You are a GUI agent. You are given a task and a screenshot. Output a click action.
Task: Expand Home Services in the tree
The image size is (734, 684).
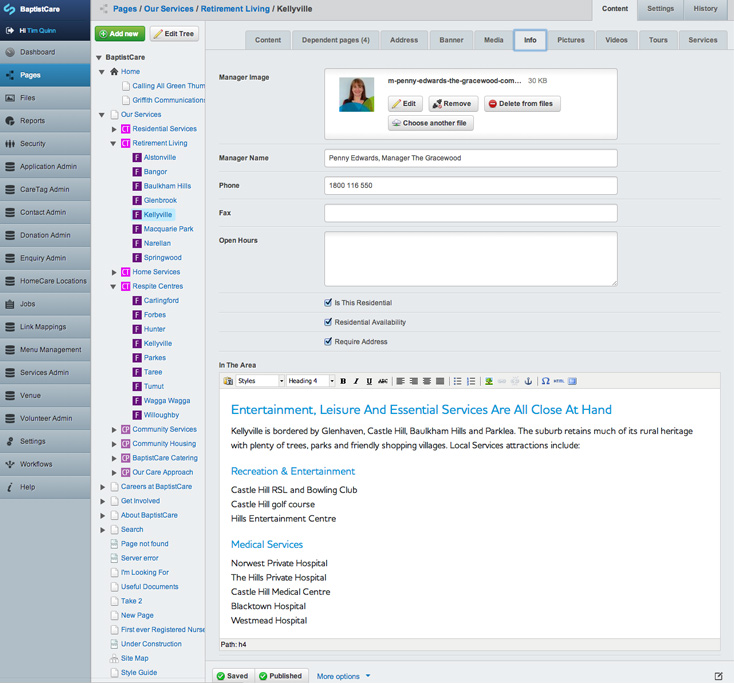point(114,272)
